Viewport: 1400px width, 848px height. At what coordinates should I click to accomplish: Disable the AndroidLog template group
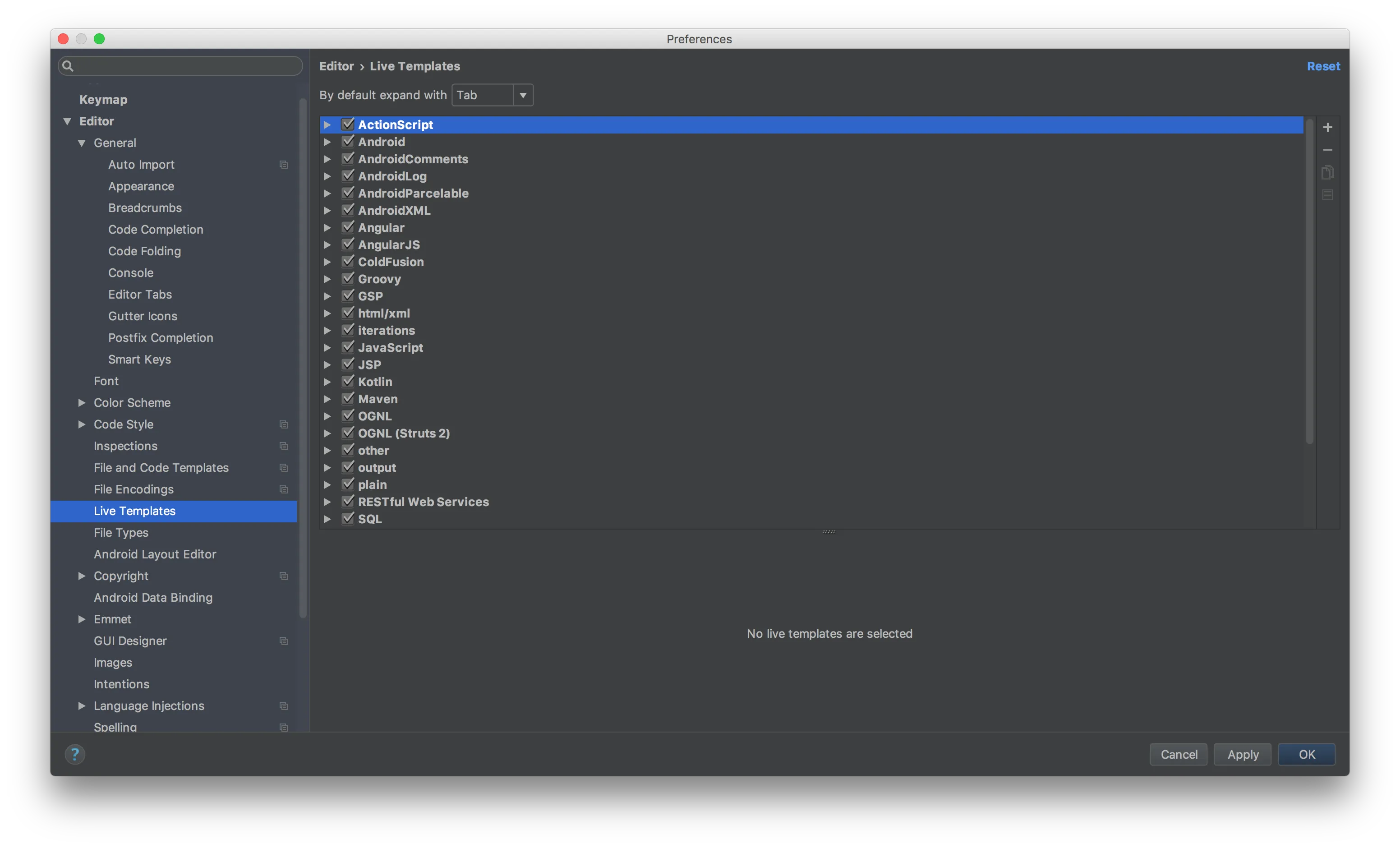point(348,175)
